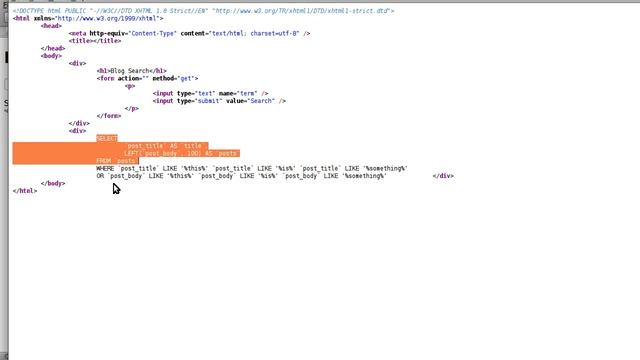This screenshot has width=640, height=360.
Task: Click '%something%' in the post_title WHERE line
Action: (385, 169)
